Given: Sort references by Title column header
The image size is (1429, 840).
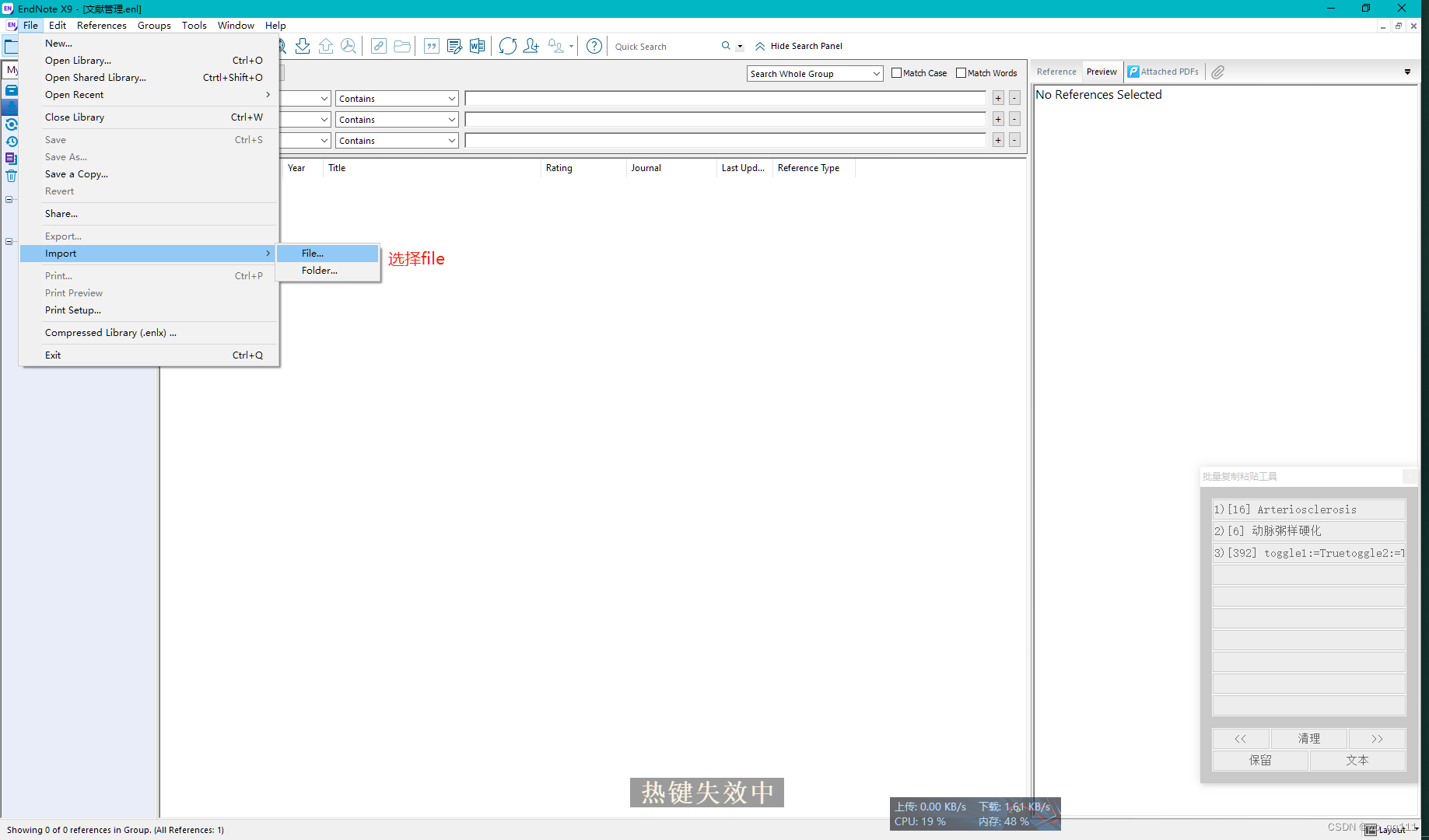Looking at the screenshot, I should [x=432, y=168].
